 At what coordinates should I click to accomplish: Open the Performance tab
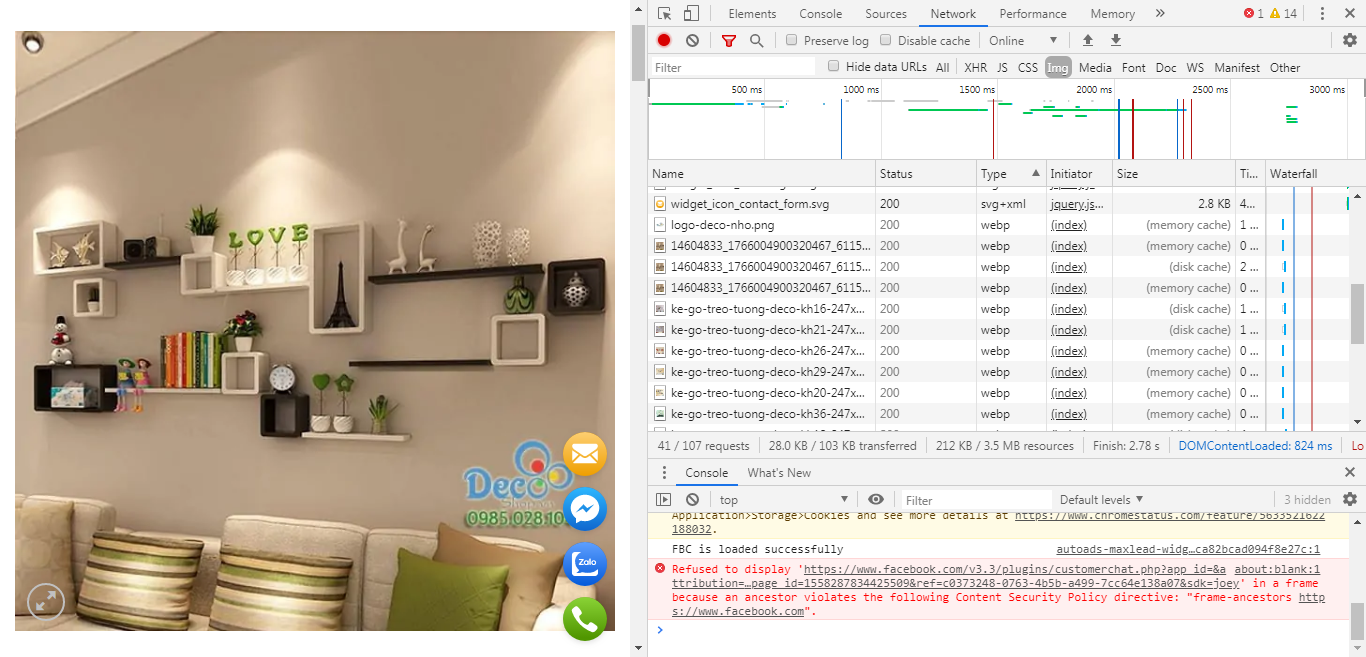tap(1032, 13)
